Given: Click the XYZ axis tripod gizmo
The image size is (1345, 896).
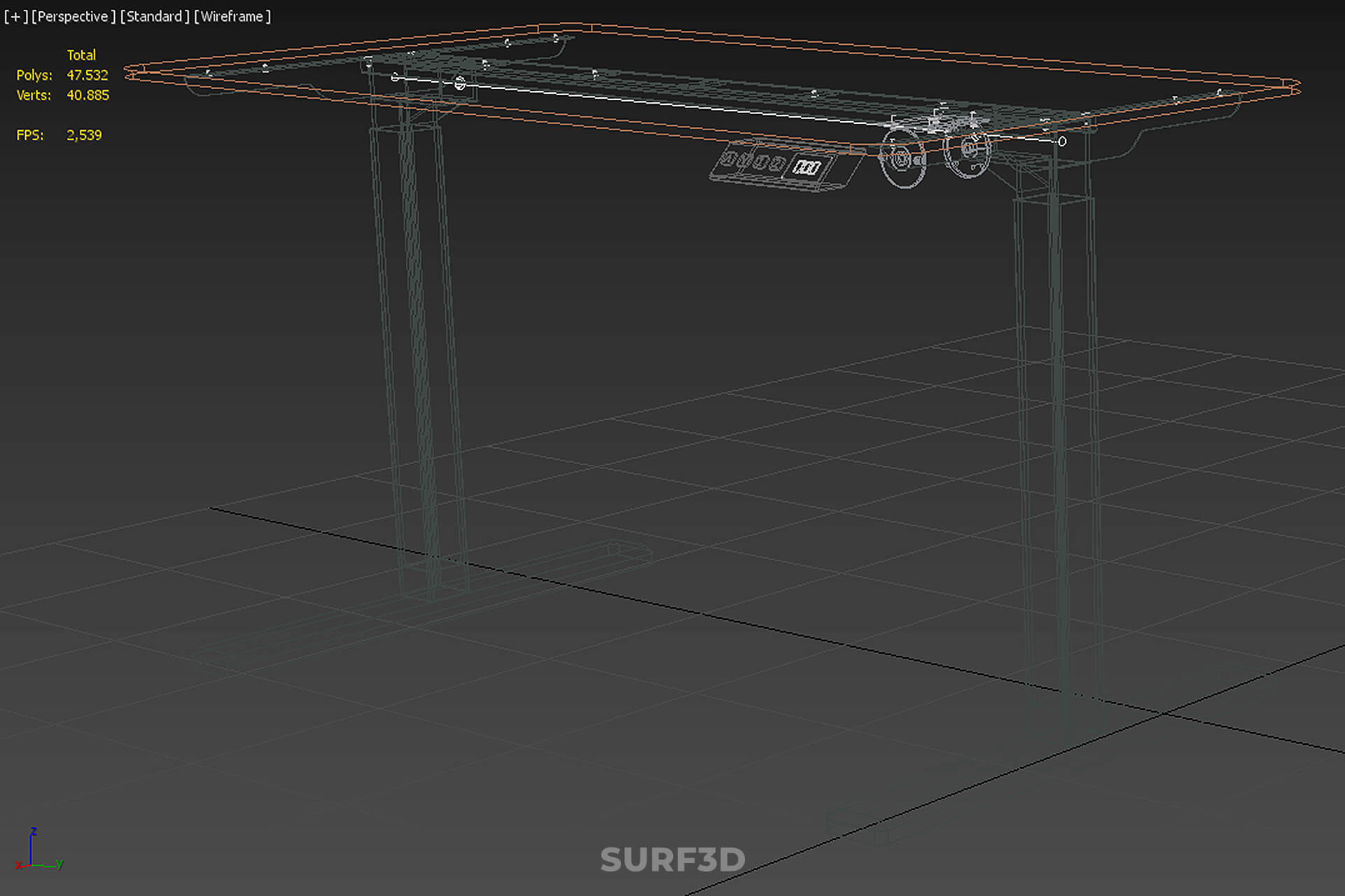Looking at the screenshot, I should pyautogui.click(x=39, y=849).
